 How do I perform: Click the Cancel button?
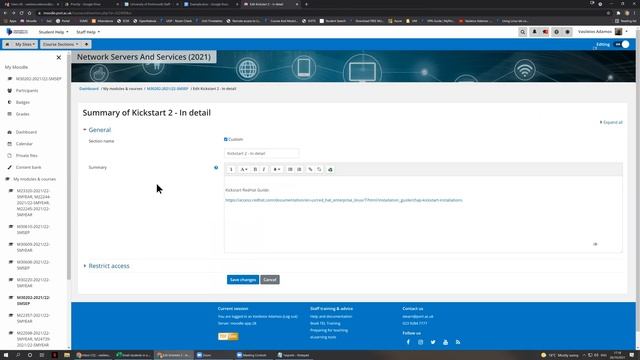pos(270,280)
